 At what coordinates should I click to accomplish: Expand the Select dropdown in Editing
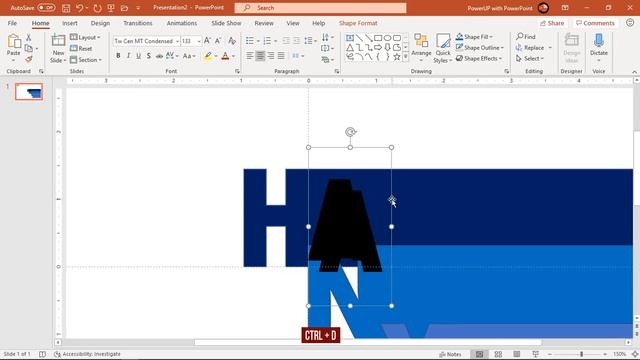click(x=530, y=59)
